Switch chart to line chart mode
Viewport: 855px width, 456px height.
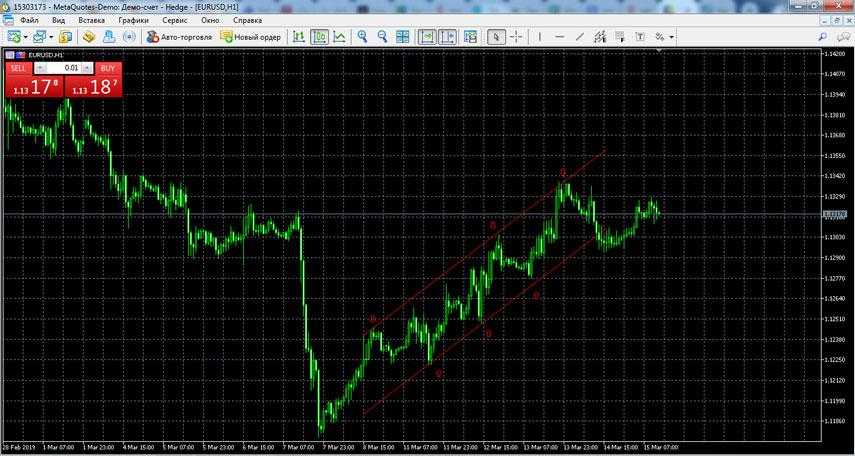(340, 37)
